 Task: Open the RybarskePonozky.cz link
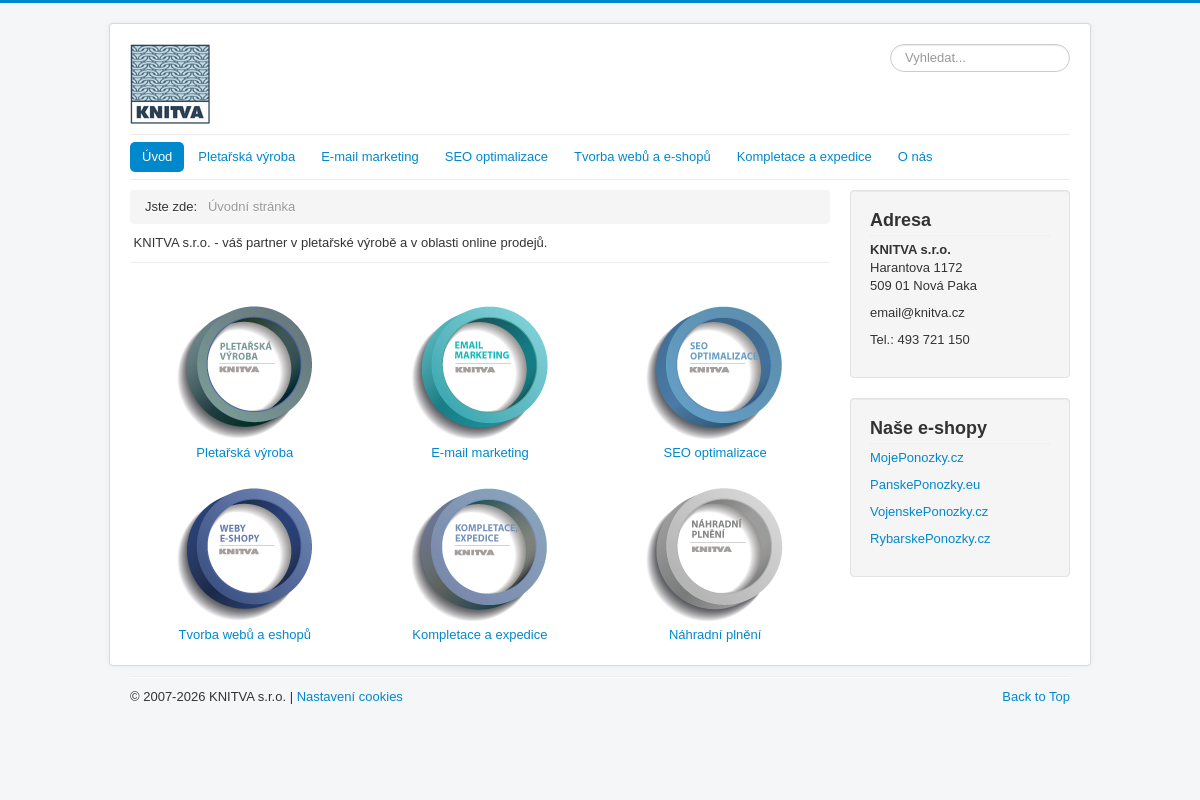point(929,539)
